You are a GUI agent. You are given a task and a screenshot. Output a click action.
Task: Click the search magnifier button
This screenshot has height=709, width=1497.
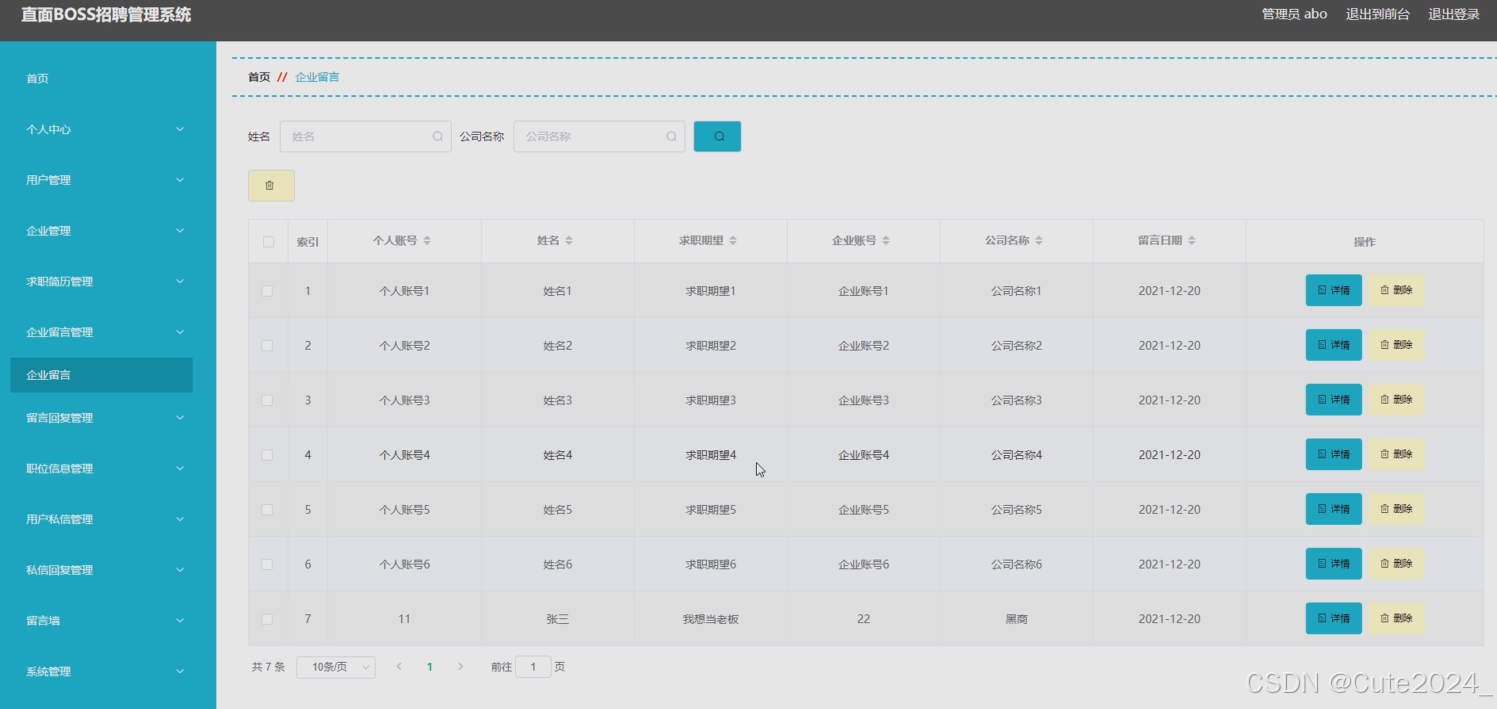coord(716,136)
